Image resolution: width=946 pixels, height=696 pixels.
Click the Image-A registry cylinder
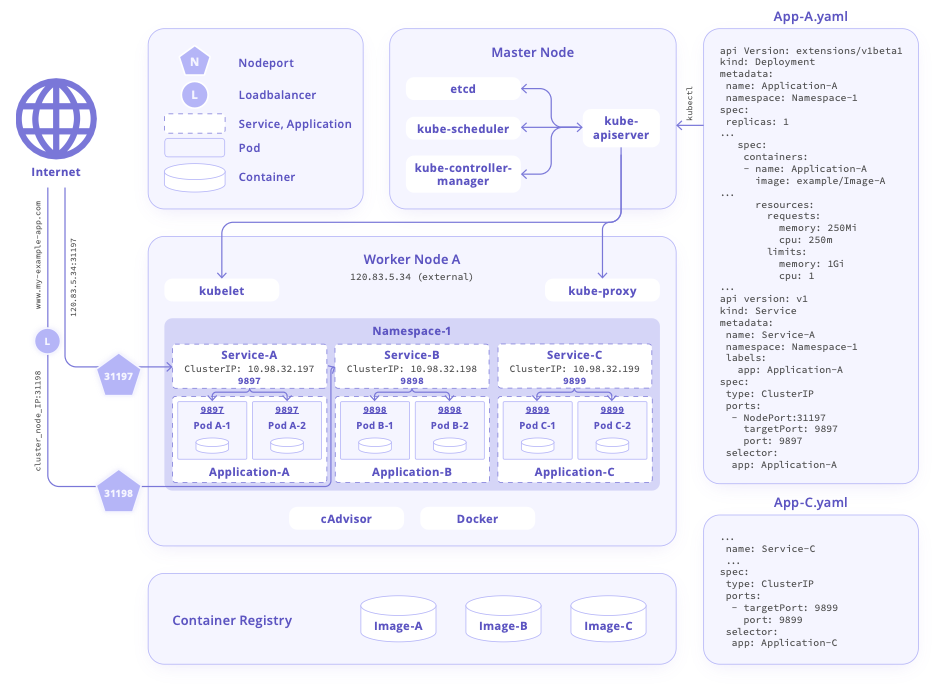[398, 619]
